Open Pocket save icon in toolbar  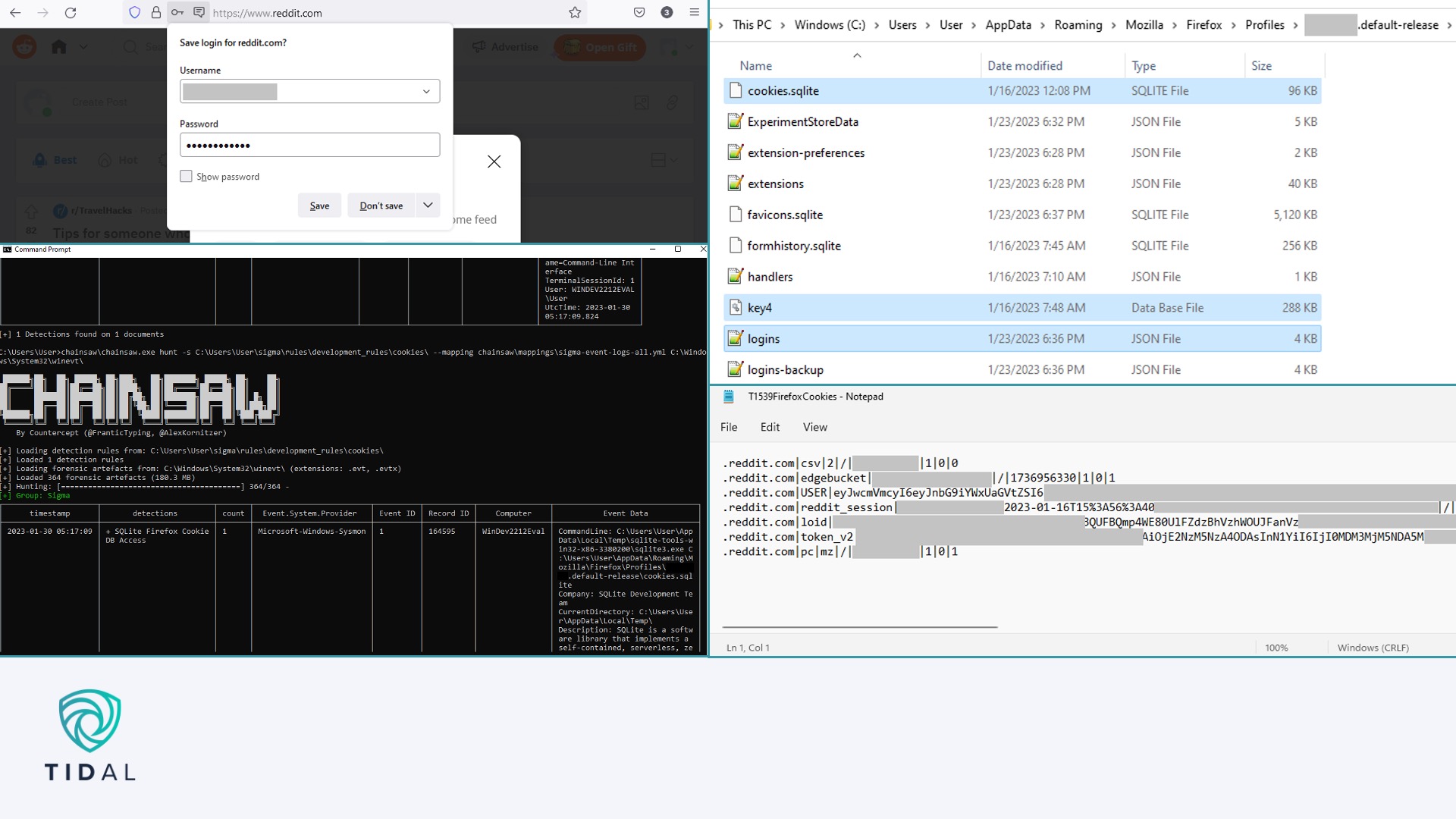pyautogui.click(x=639, y=13)
